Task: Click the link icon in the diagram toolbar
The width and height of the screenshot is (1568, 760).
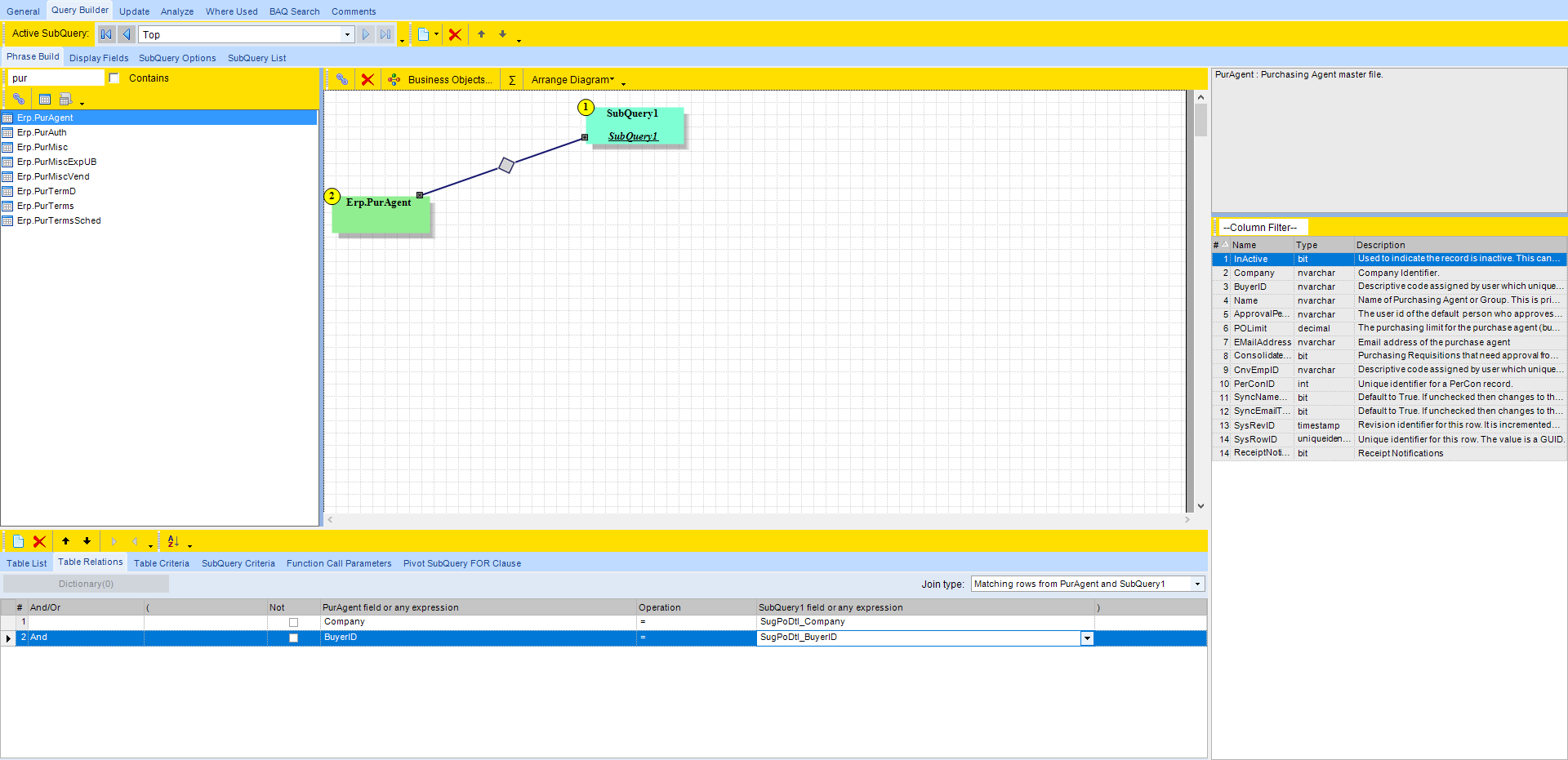Action: click(x=342, y=79)
